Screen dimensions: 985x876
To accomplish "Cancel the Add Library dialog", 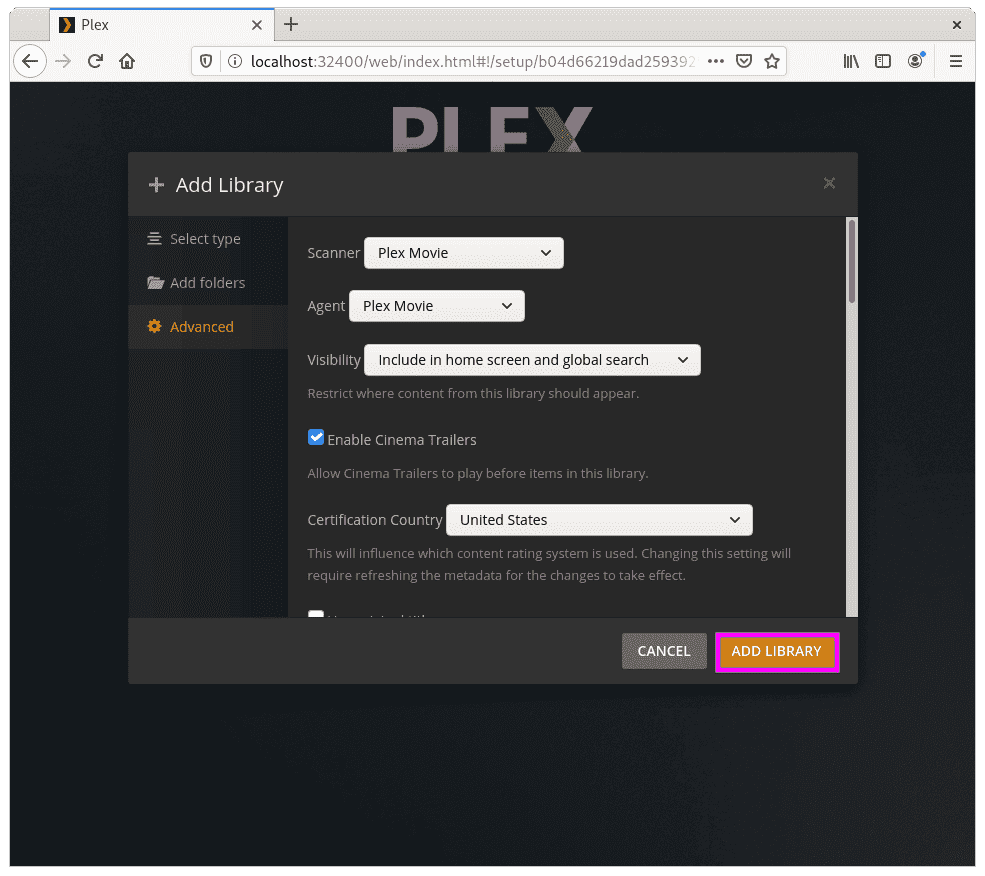I will [x=664, y=651].
